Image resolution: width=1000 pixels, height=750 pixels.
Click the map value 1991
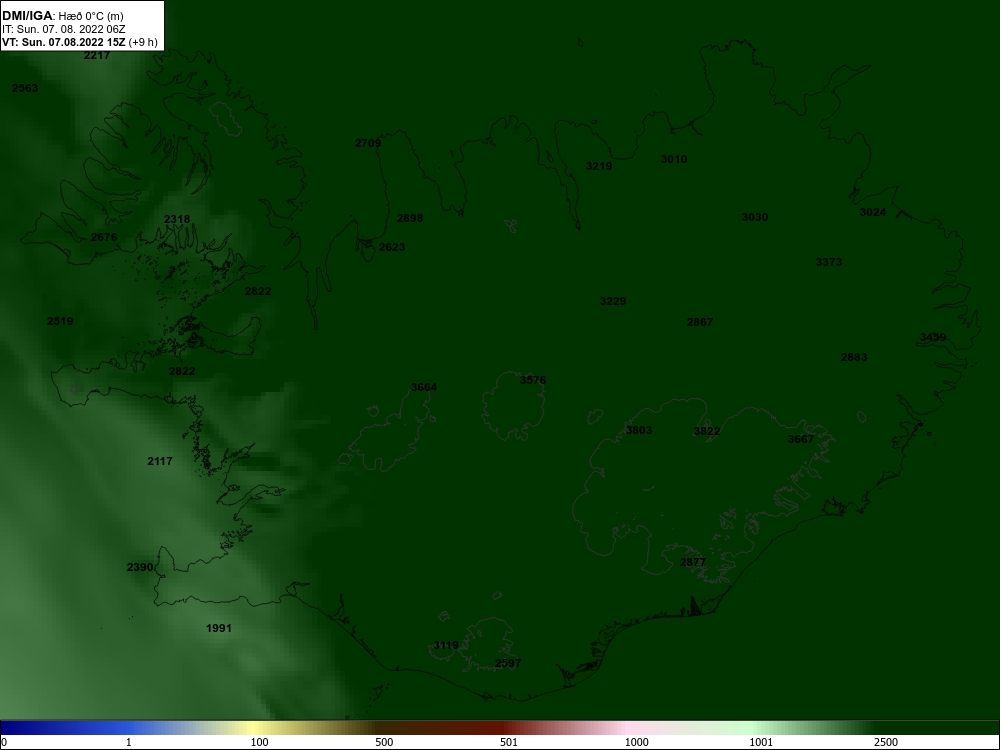pyautogui.click(x=219, y=629)
